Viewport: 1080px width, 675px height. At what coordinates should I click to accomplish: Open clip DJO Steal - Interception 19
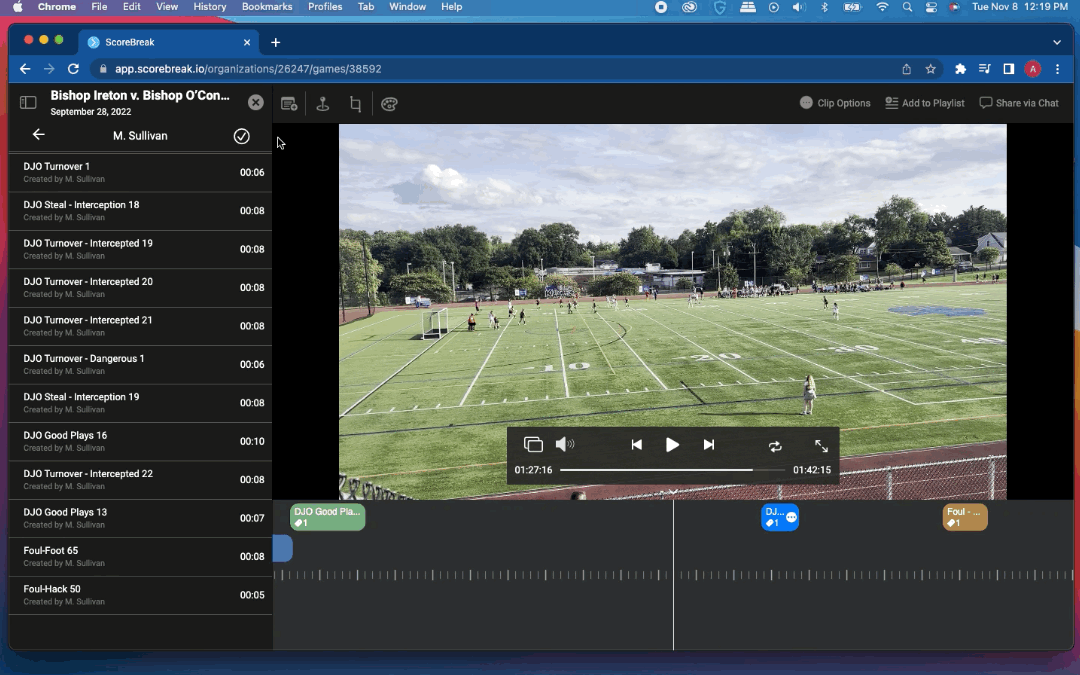(140, 403)
